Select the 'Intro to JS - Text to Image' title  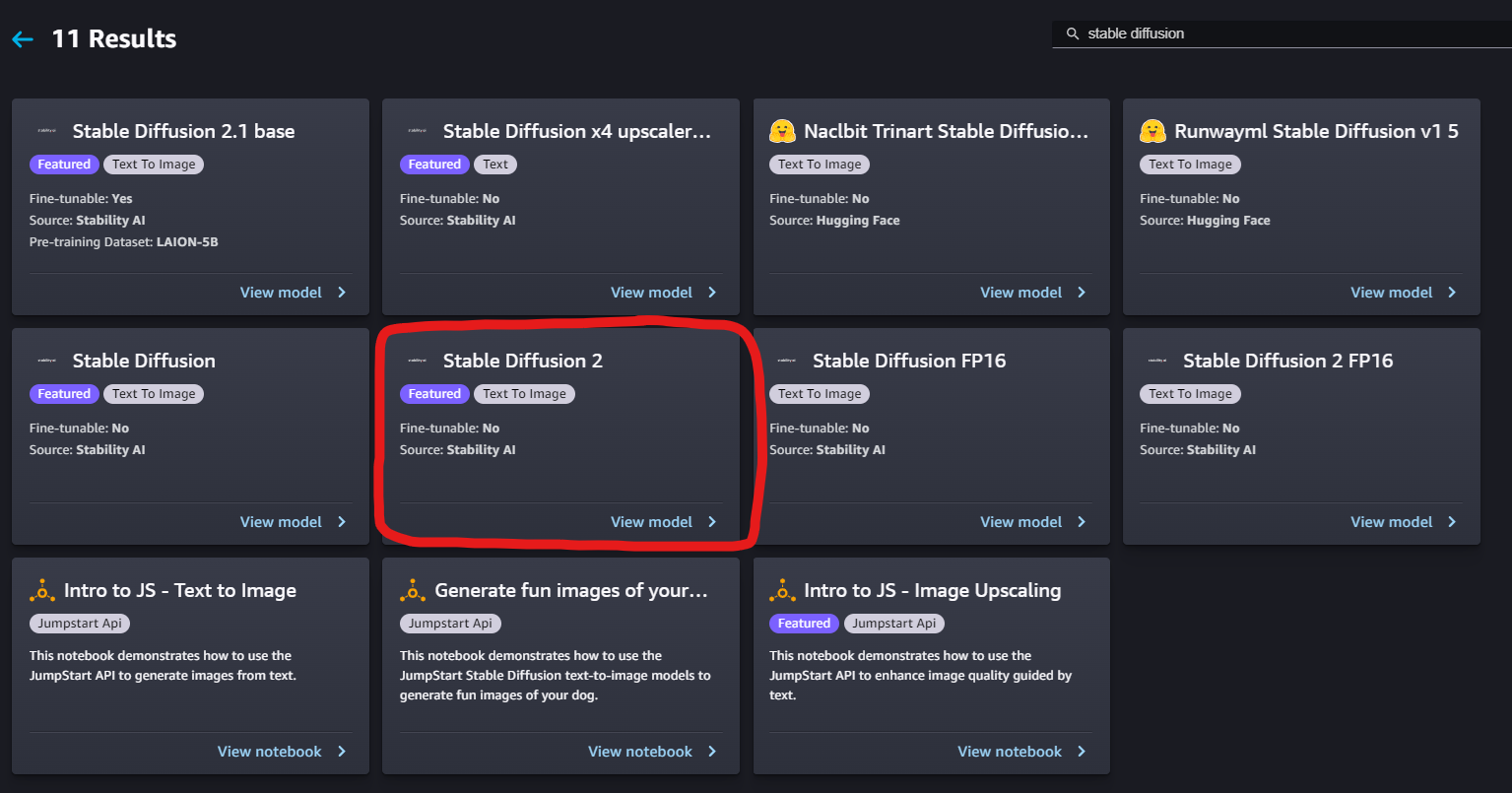pyautogui.click(x=180, y=590)
